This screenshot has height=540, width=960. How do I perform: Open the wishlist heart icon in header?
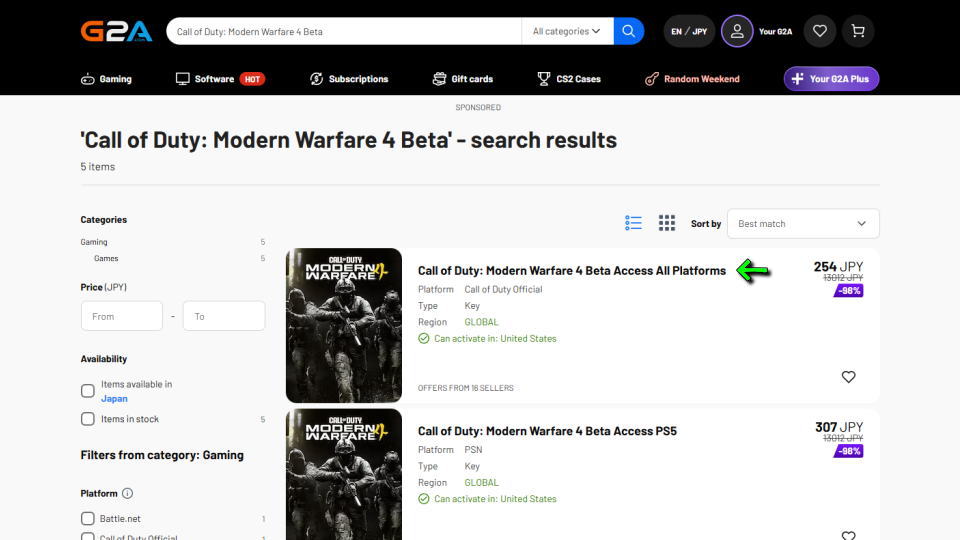coord(820,31)
